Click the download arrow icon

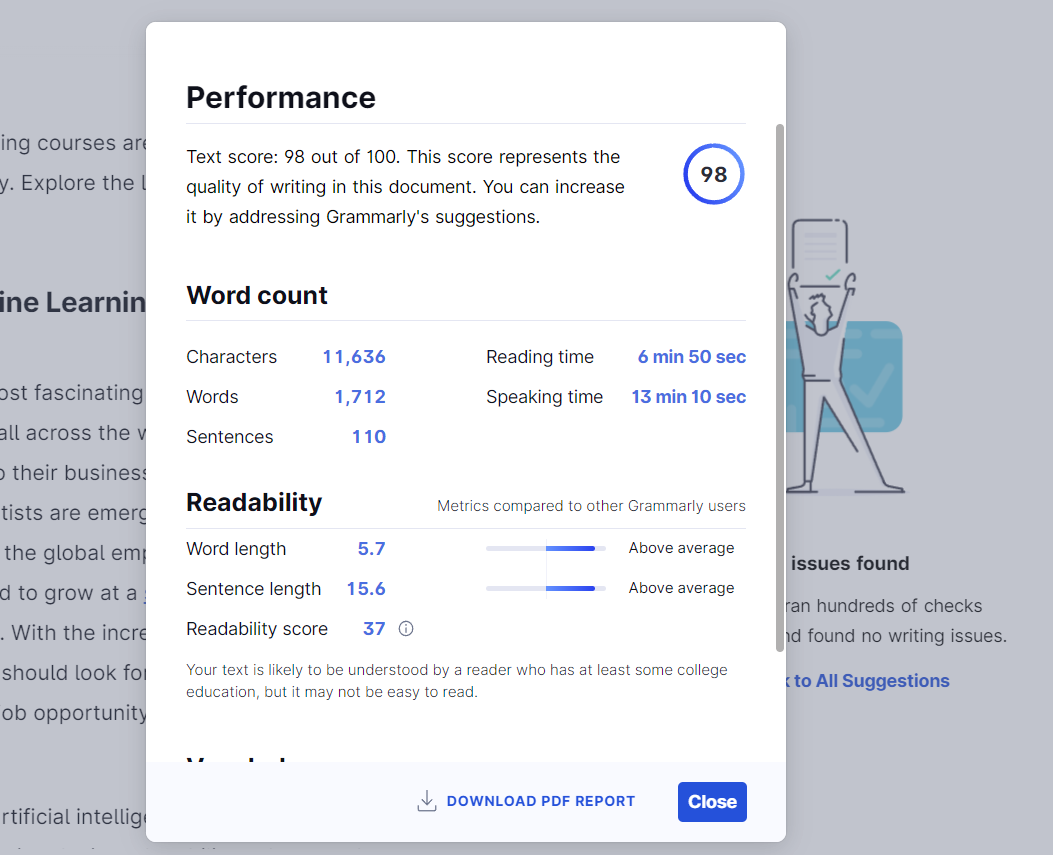[x=427, y=801]
